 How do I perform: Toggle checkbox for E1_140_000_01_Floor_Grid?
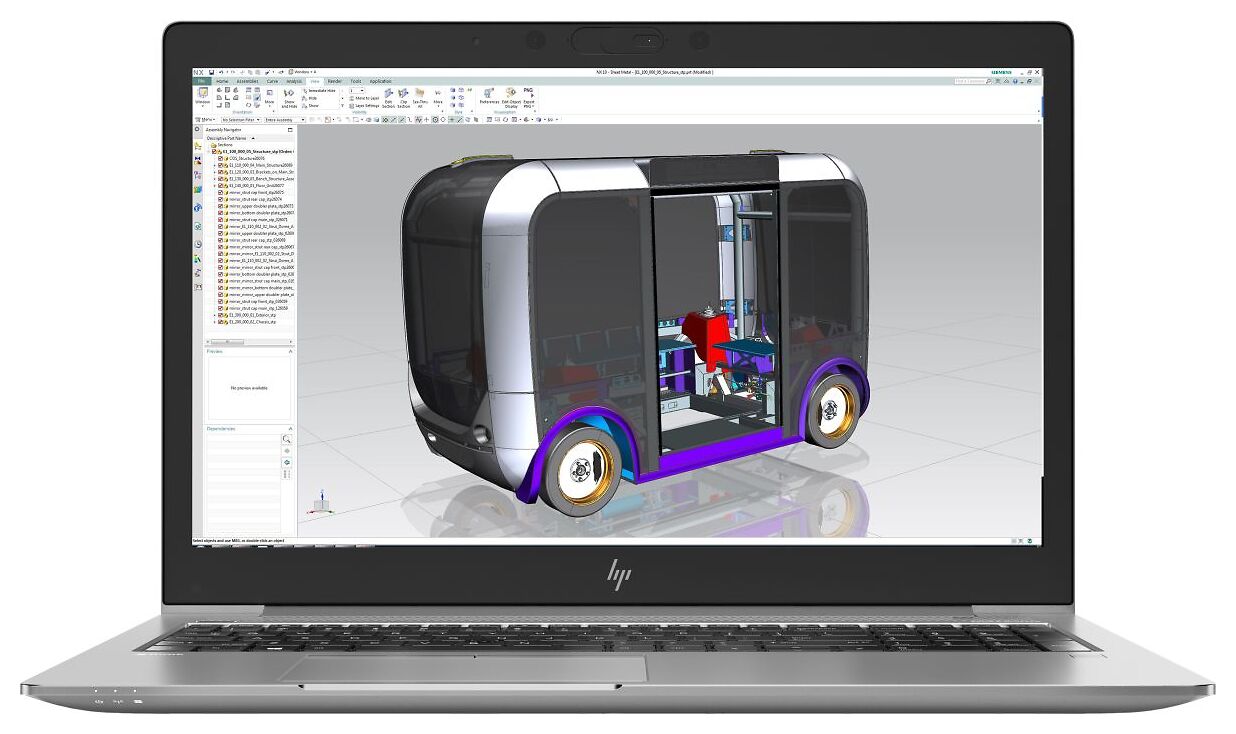pos(221,186)
